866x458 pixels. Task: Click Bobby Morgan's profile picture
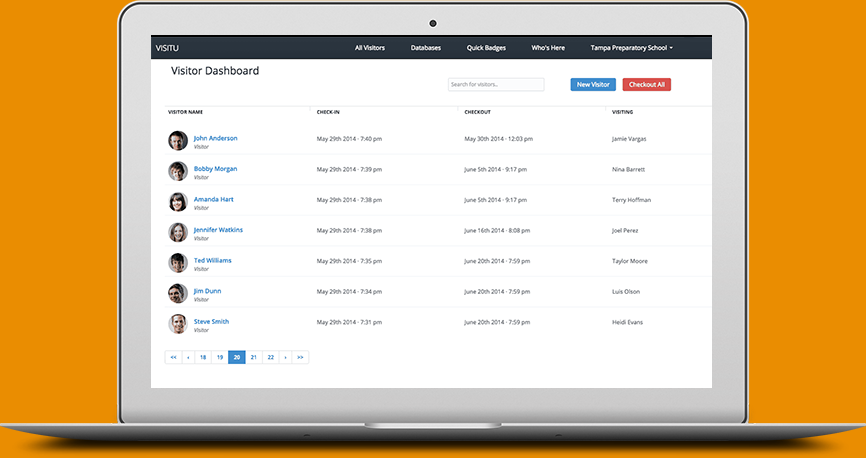pyautogui.click(x=177, y=171)
